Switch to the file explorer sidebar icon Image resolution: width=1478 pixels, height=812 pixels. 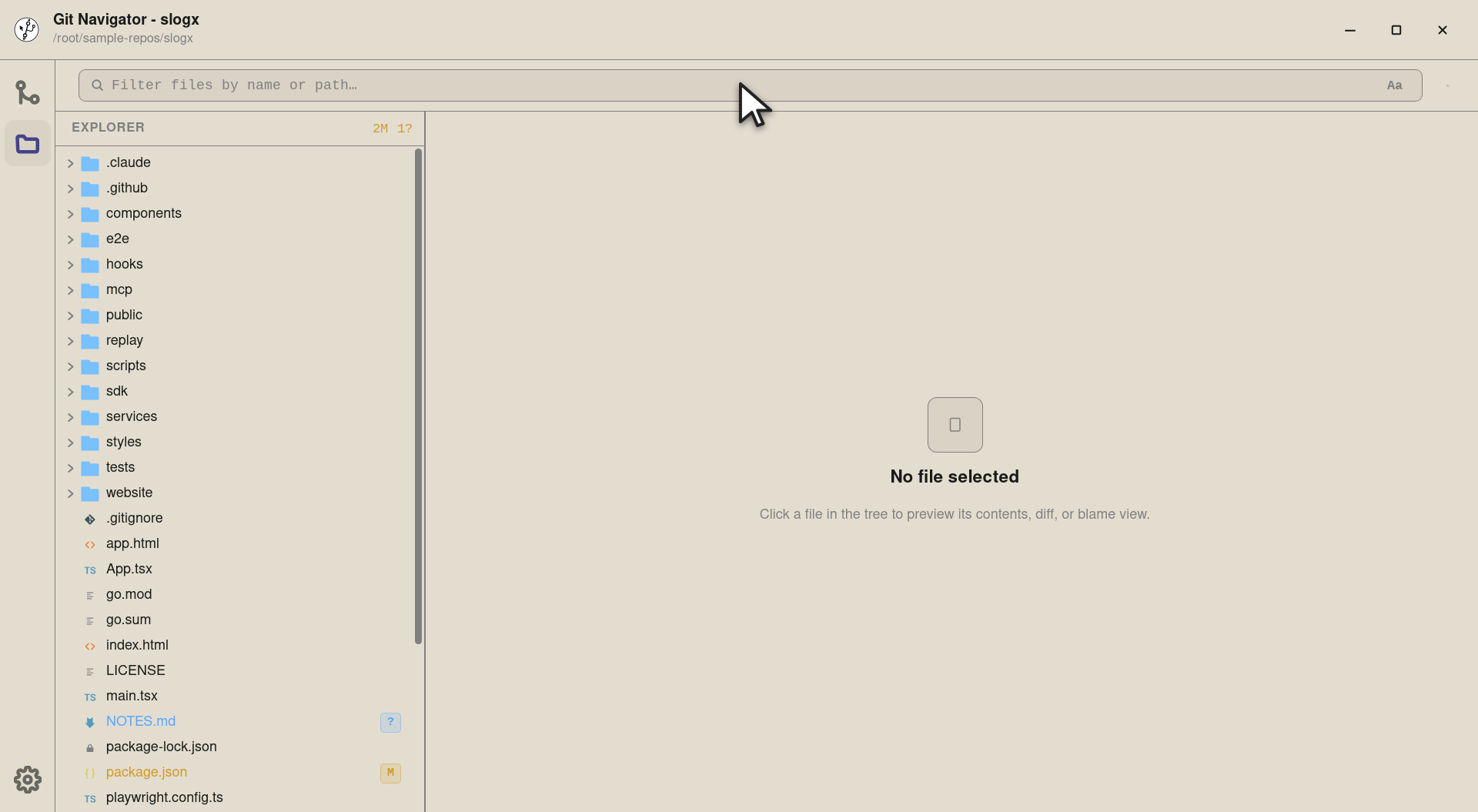tap(28, 143)
